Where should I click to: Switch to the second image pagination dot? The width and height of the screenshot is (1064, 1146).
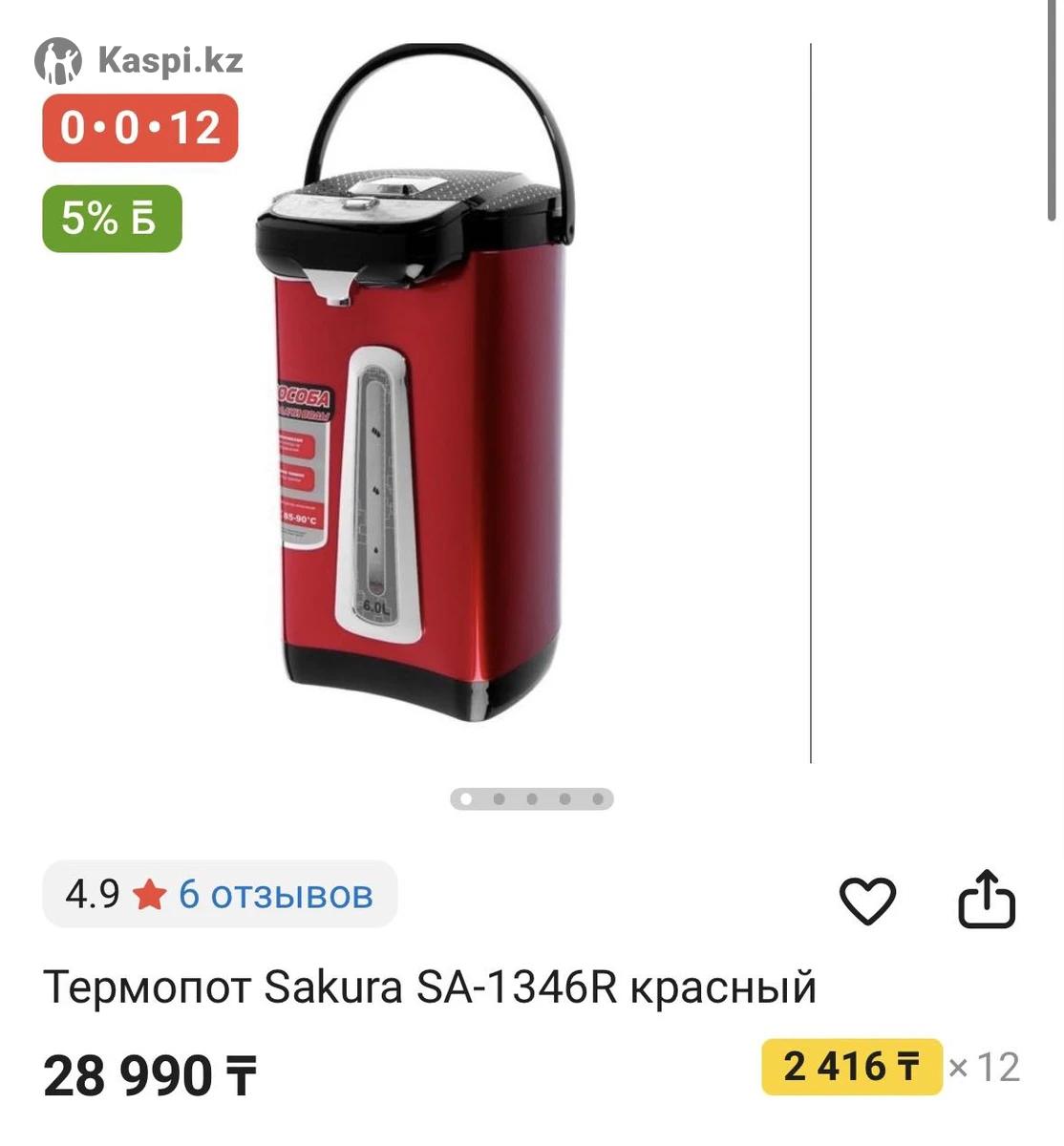(x=499, y=798)
